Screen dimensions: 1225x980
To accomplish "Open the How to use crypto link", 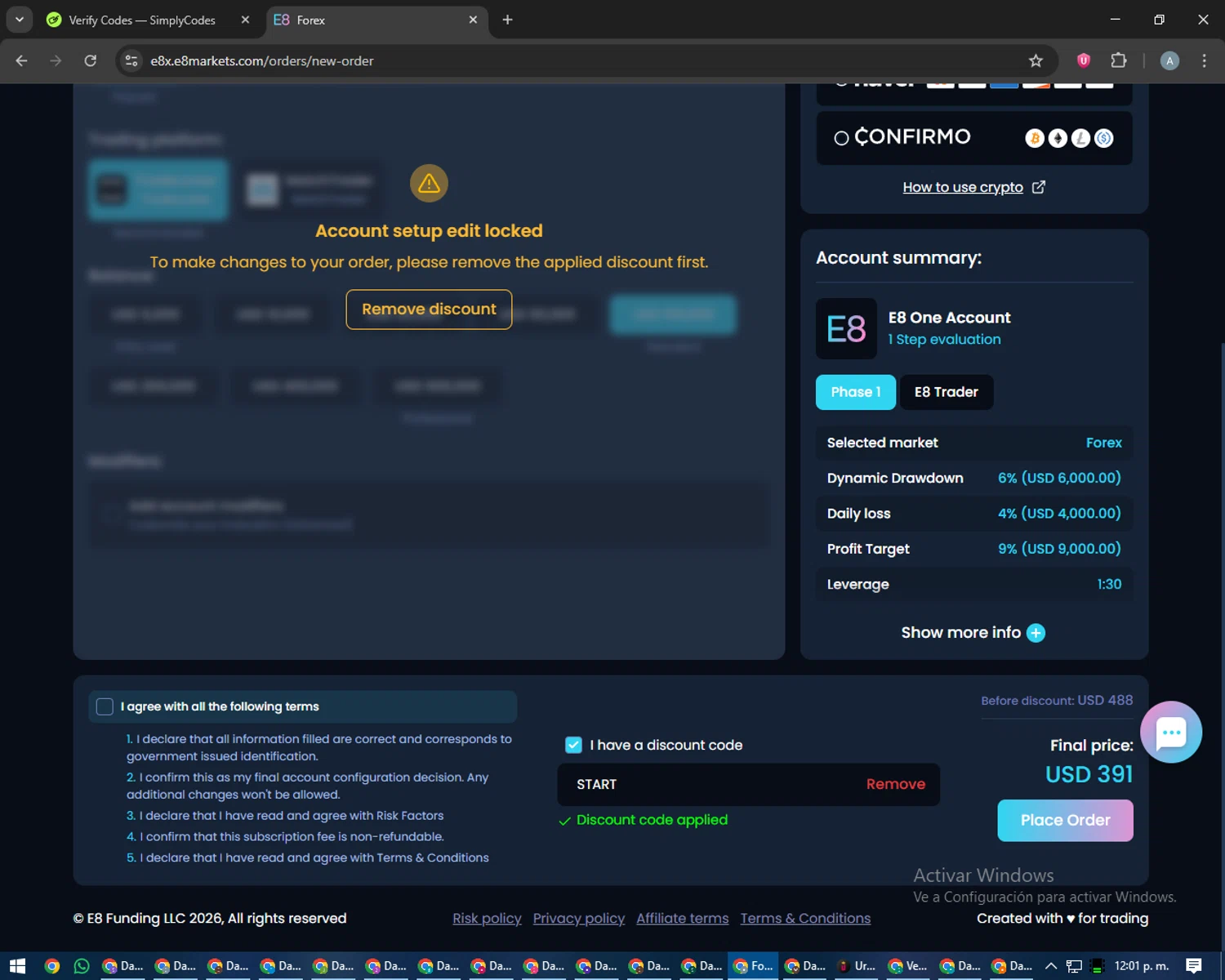I will coord(963,187).
